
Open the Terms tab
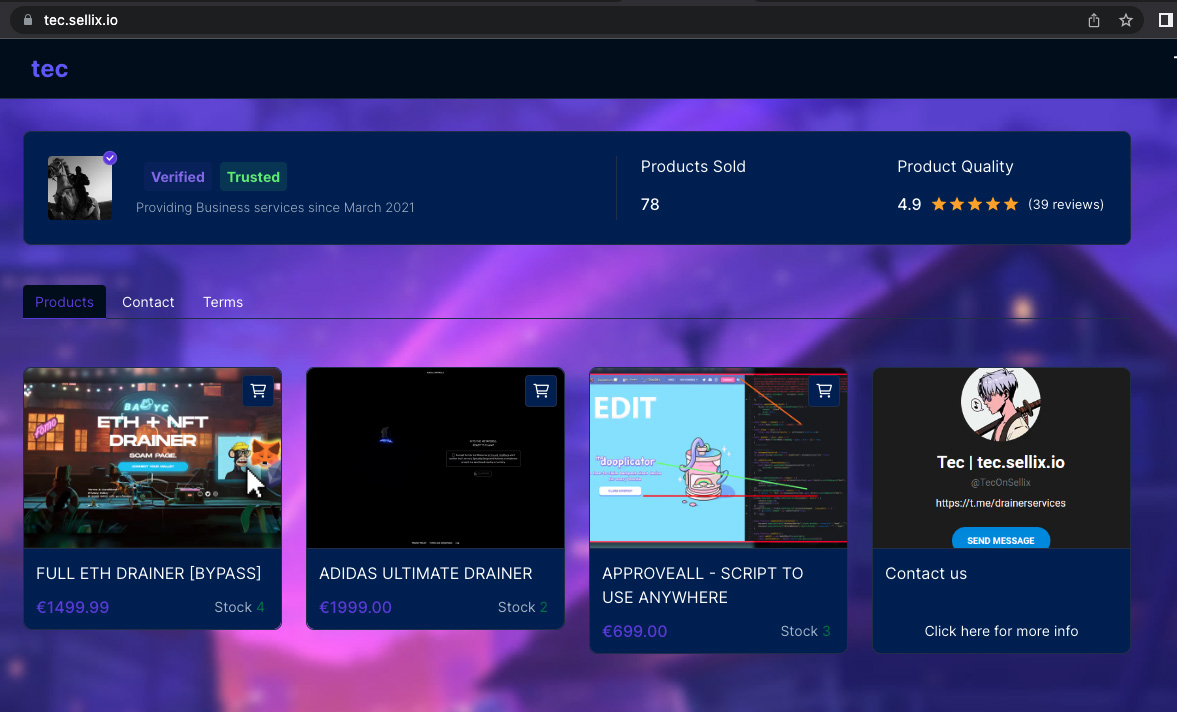tap(223, 302)
